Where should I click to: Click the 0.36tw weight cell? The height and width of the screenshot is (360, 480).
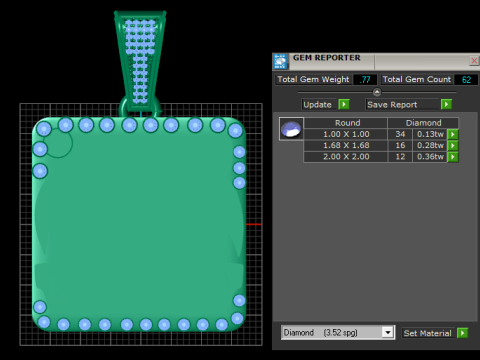click(430, 157)
